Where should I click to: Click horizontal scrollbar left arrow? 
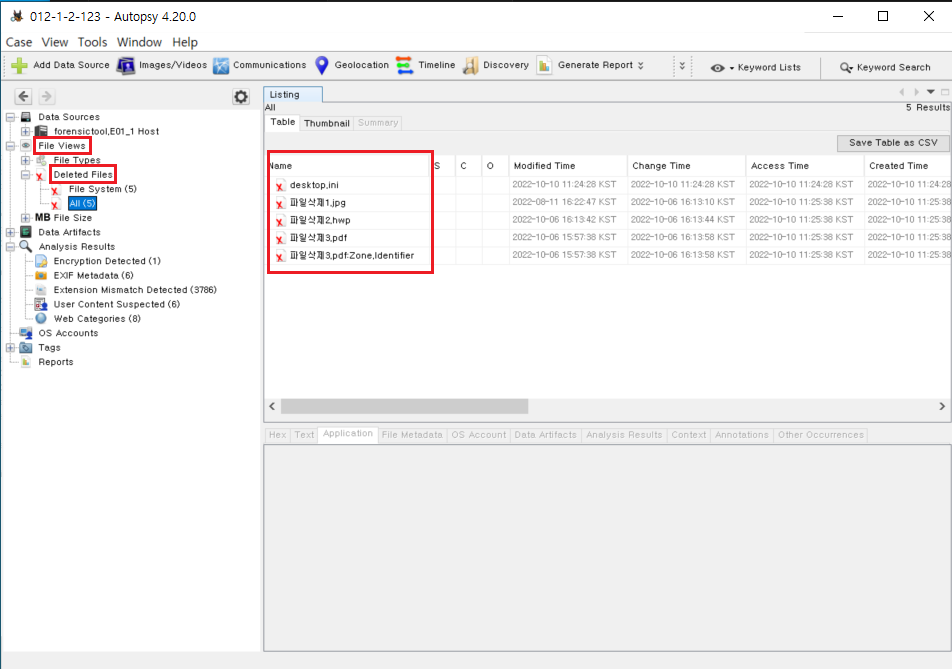[x=272, y=406]
